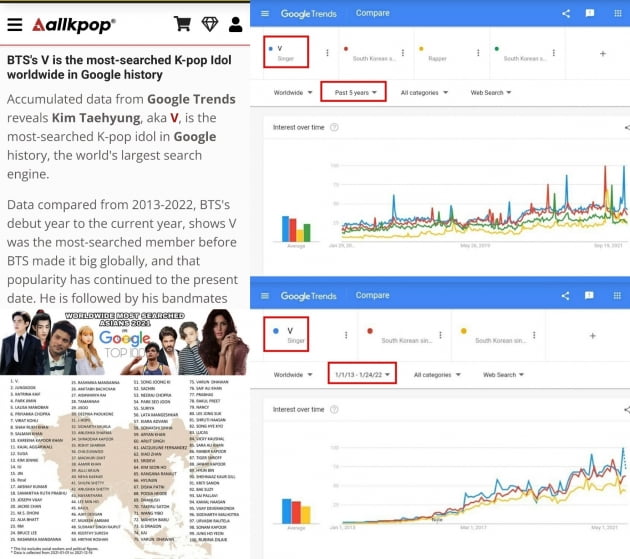Open three-dot menu beside V Singer in upper panel
This screenshot has height=559, width=630.
[327, 53]
